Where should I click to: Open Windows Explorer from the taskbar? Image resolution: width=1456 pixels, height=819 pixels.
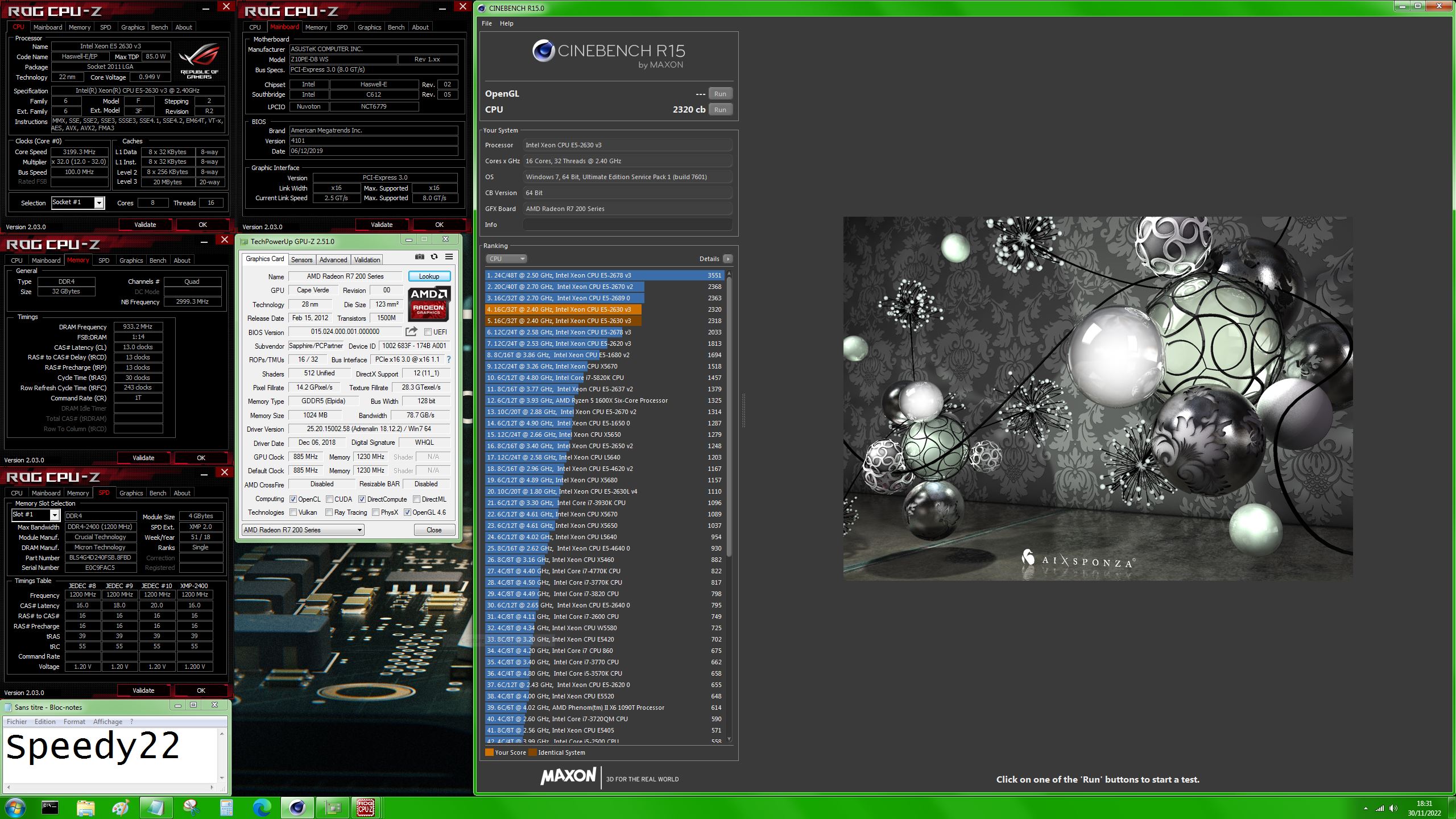(85, 807)
